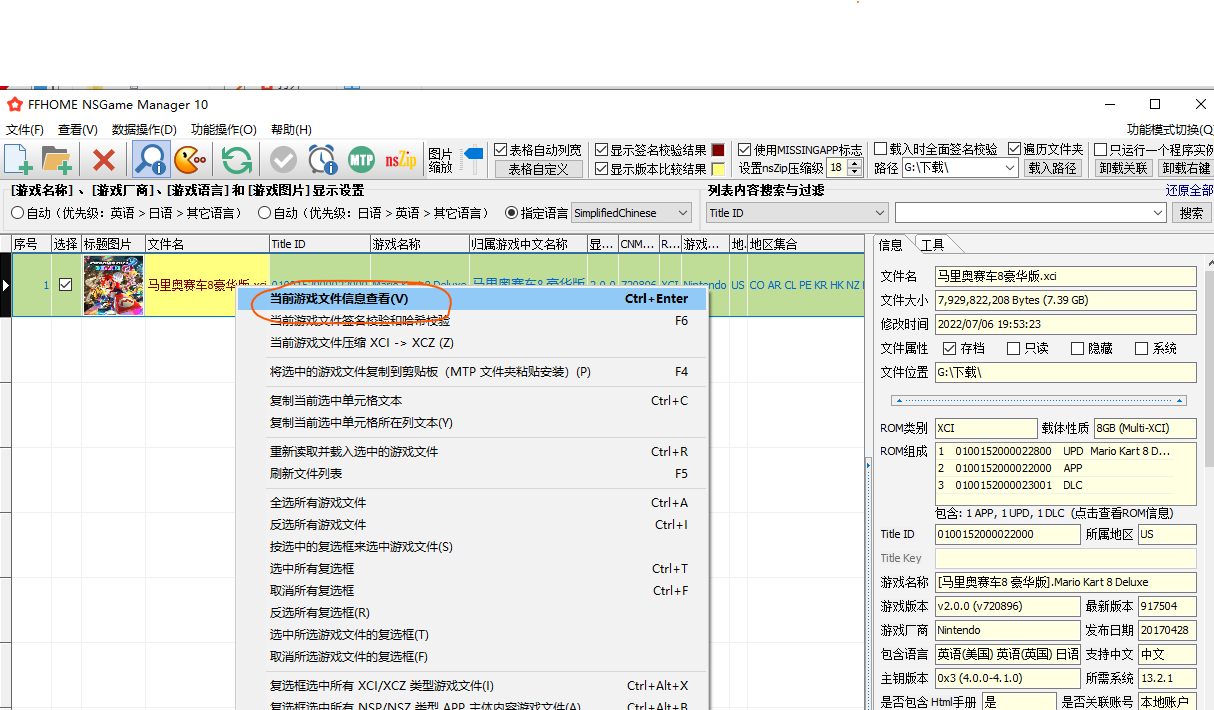Click 功能模式切换 menu item
Image resolution: width=1214 pixels, height=710 pixels.
1170,130
